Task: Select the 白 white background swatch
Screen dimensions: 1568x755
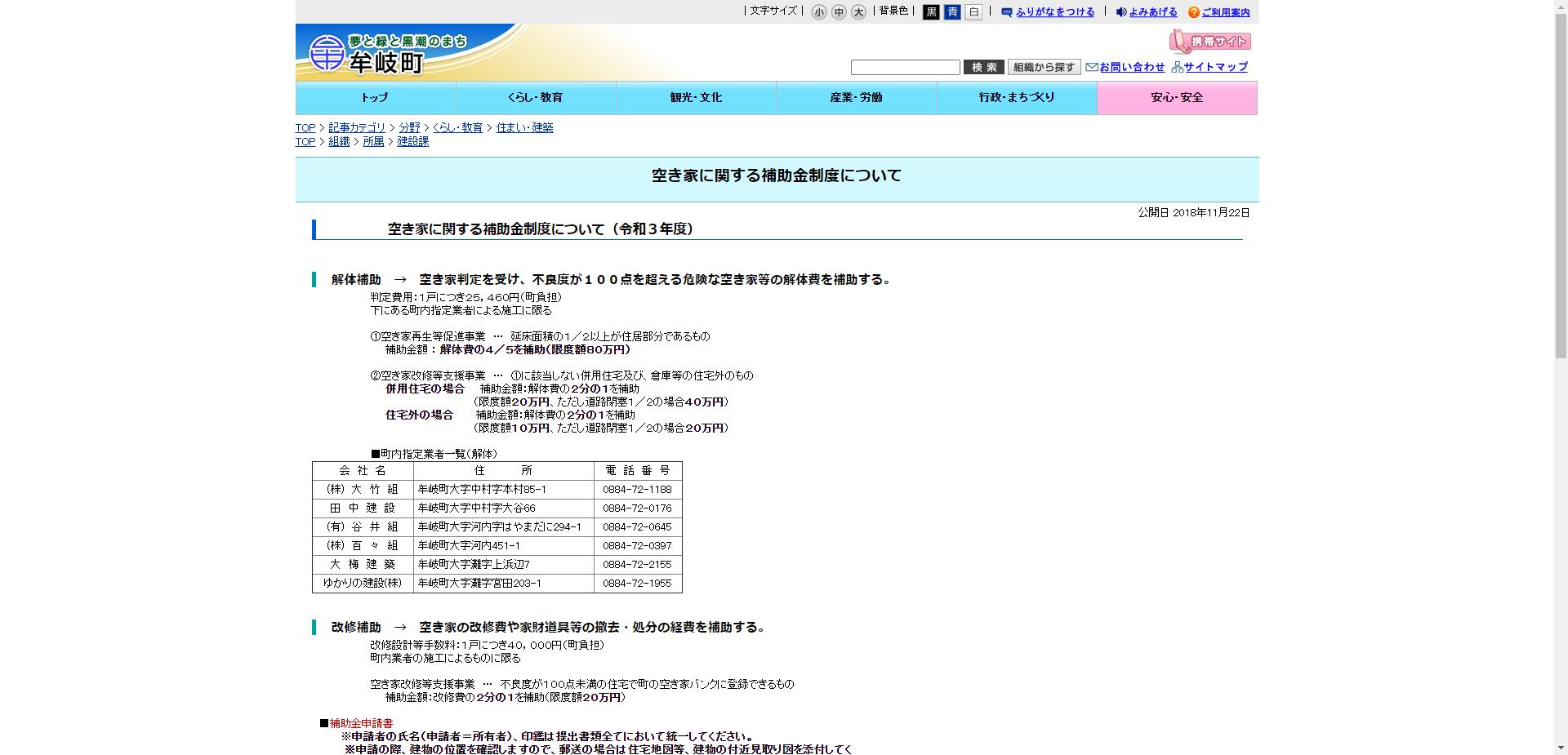Action: tap(974, 12)
